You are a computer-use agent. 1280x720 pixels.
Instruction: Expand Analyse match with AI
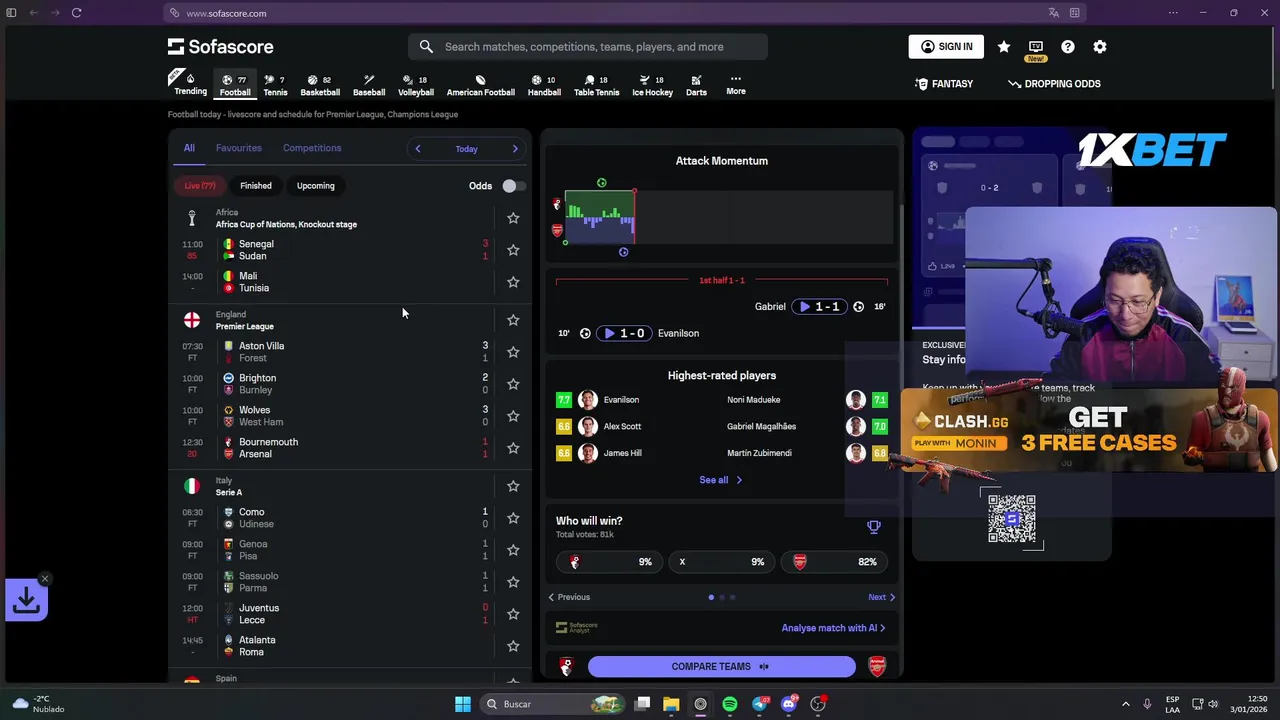point(833,628)
